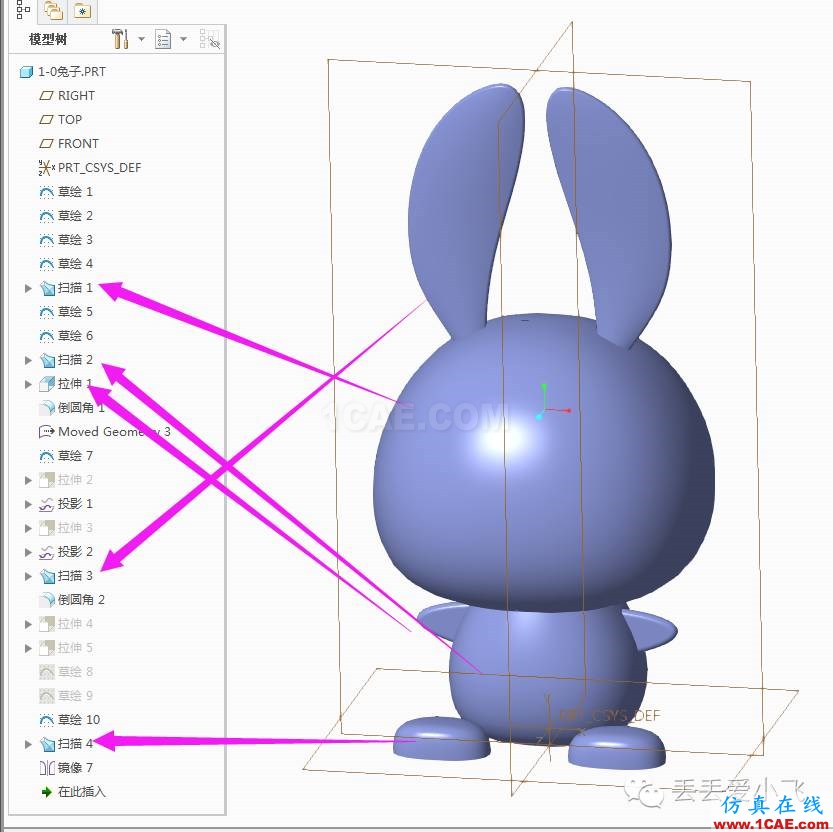Select the 倒圆角 1 round feature icon
The width and height of the screenshot is (833, 832).
47,408
